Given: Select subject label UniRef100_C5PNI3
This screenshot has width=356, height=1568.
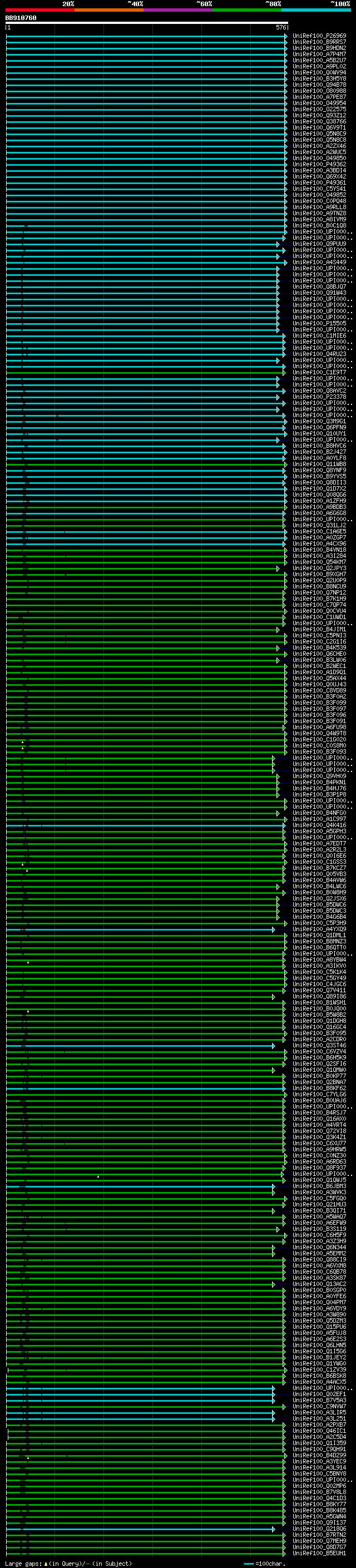Looking at the screenshot, I should (x=319, y=635).
